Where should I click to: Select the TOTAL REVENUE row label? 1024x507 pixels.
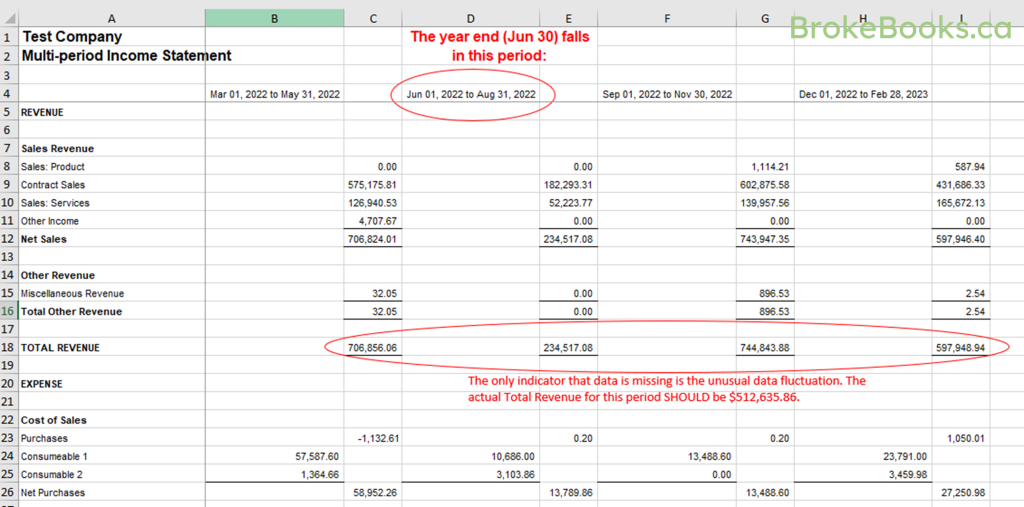[x=60, y=348]
